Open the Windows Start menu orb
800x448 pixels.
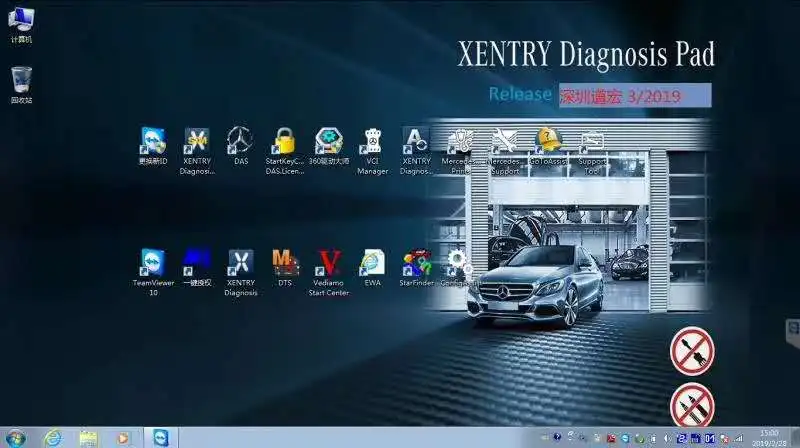pos(16,438)
